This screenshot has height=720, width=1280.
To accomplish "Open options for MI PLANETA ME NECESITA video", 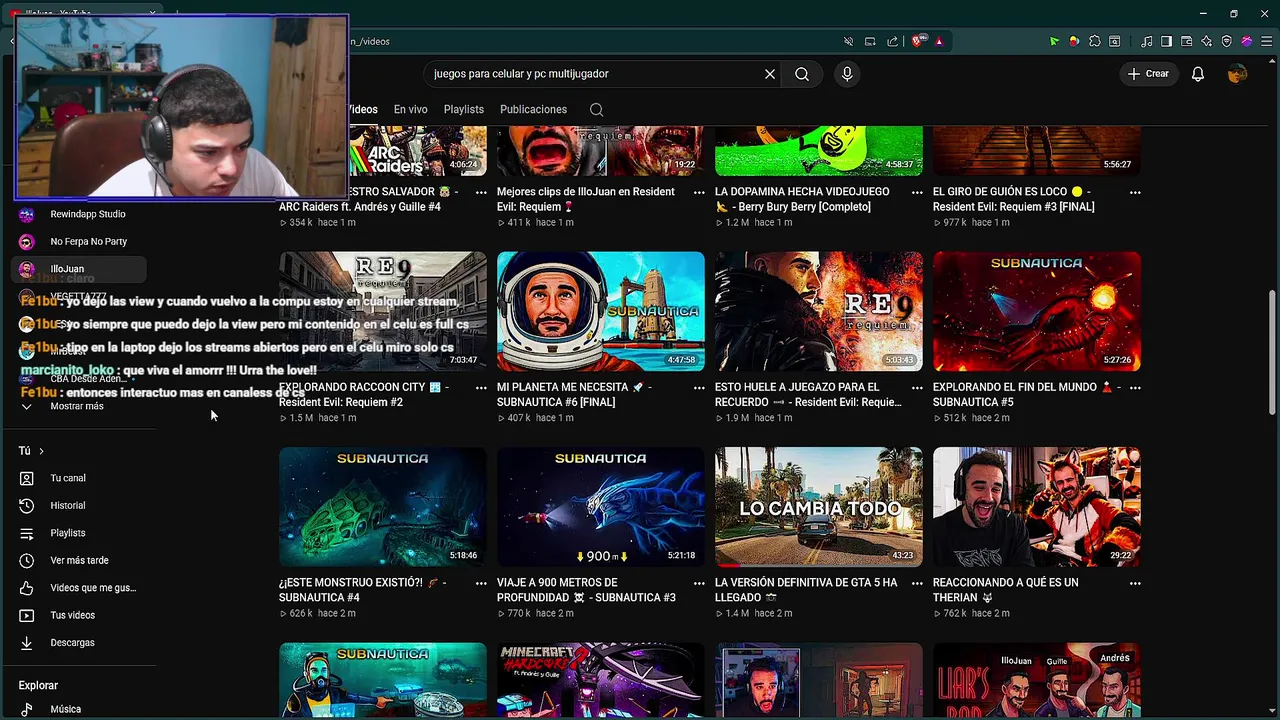I will (x=699, y=387).
